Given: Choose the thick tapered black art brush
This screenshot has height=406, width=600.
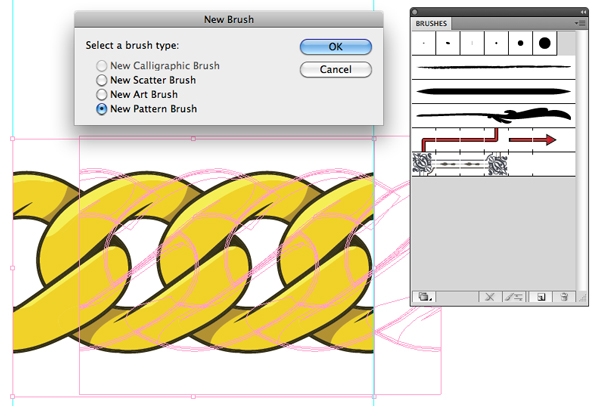Looking at the screenshot, I should pyautogui.click(x=494, y=91).
